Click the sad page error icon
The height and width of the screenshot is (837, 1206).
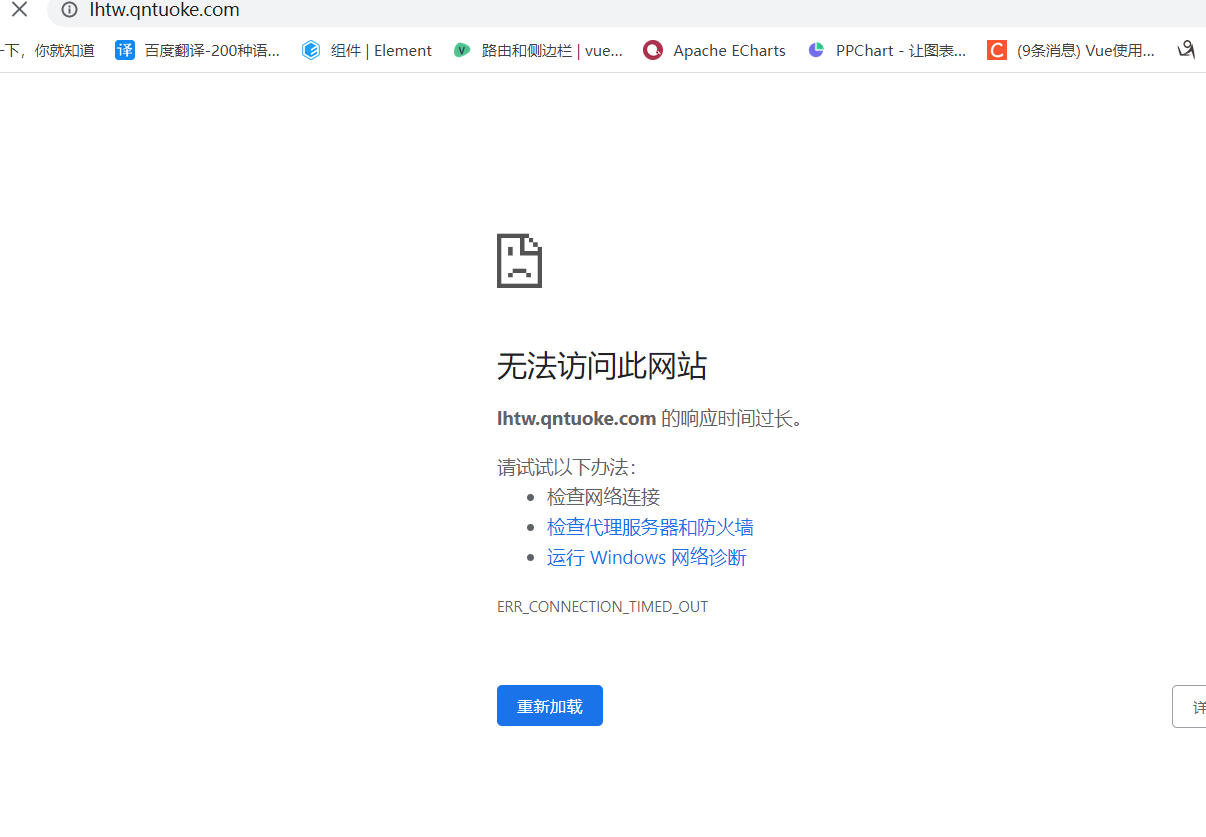click(519, 260)
